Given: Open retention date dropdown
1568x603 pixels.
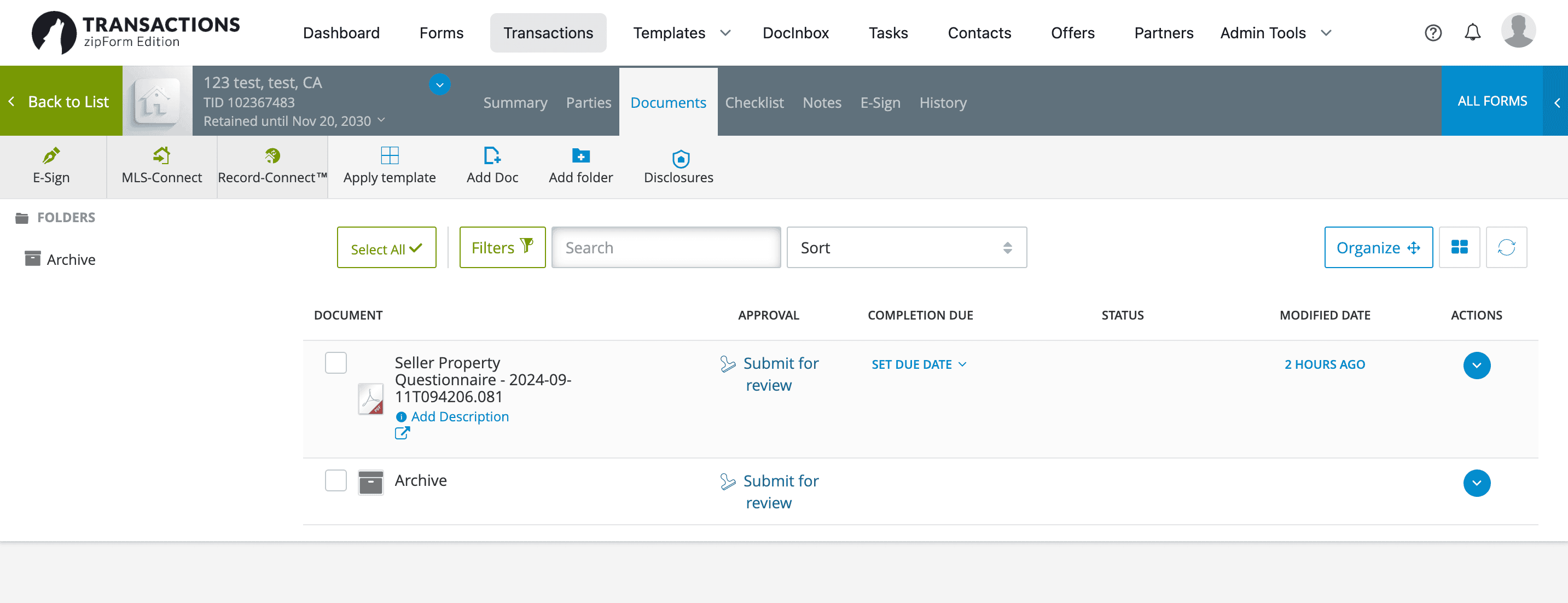Looking at the screenshot, I should [x=382, y=120].
